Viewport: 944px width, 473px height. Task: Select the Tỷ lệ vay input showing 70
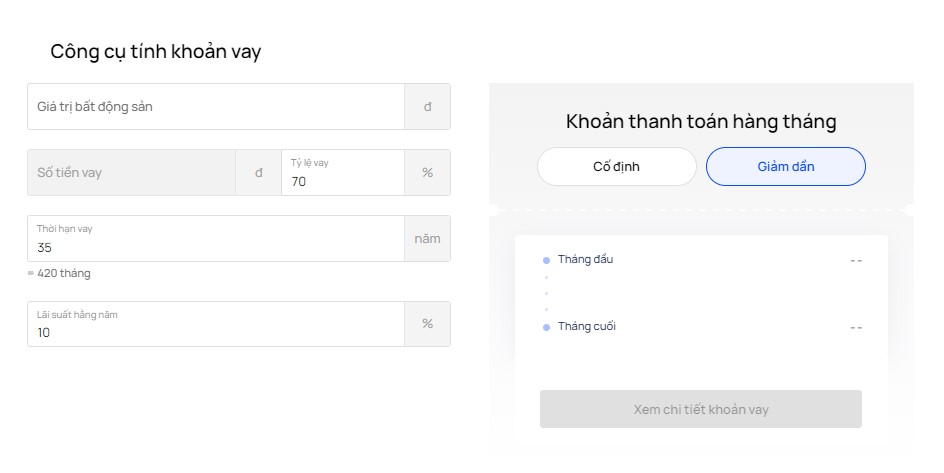343,173
